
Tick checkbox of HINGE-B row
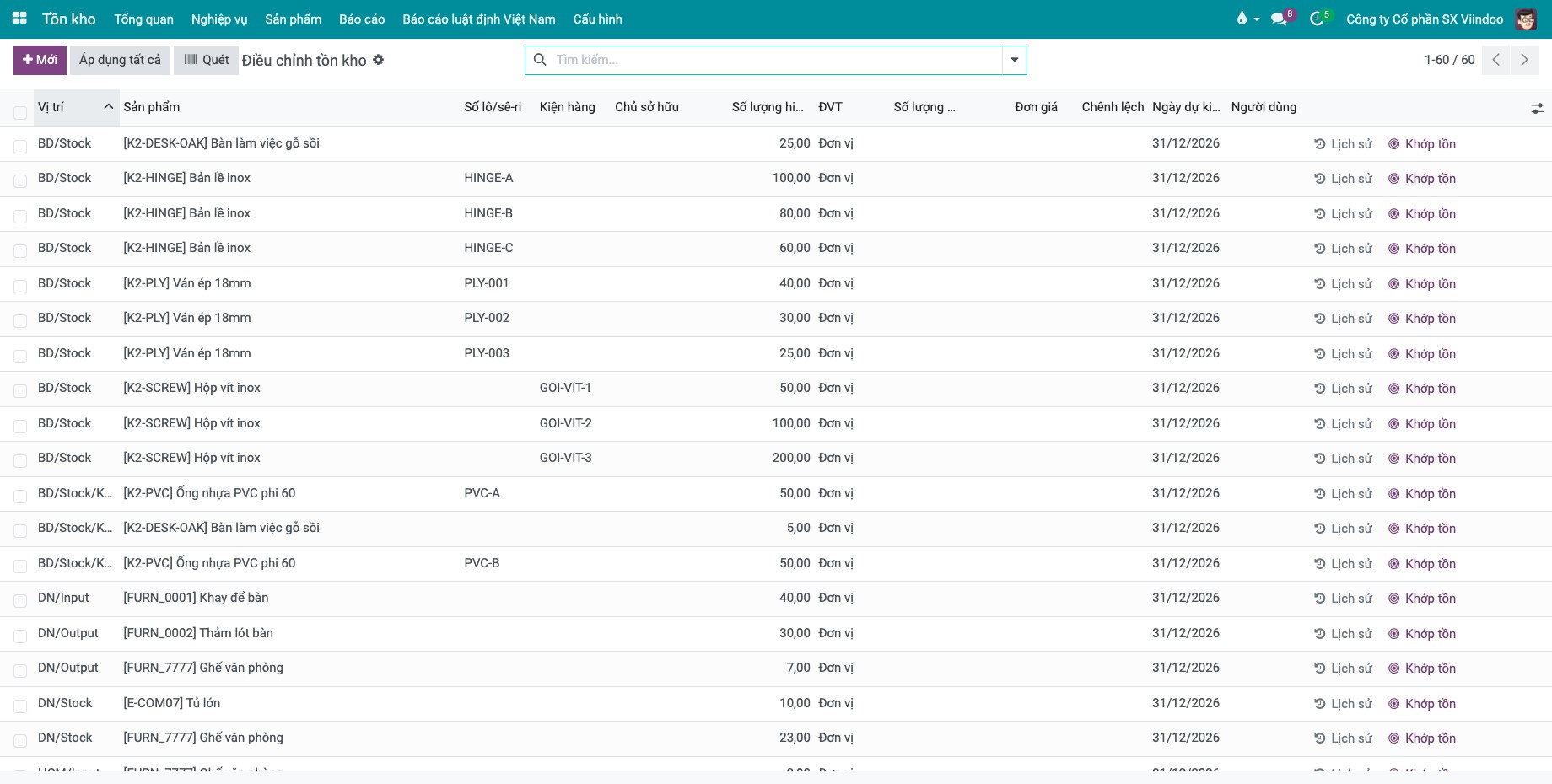coord(20,216)
